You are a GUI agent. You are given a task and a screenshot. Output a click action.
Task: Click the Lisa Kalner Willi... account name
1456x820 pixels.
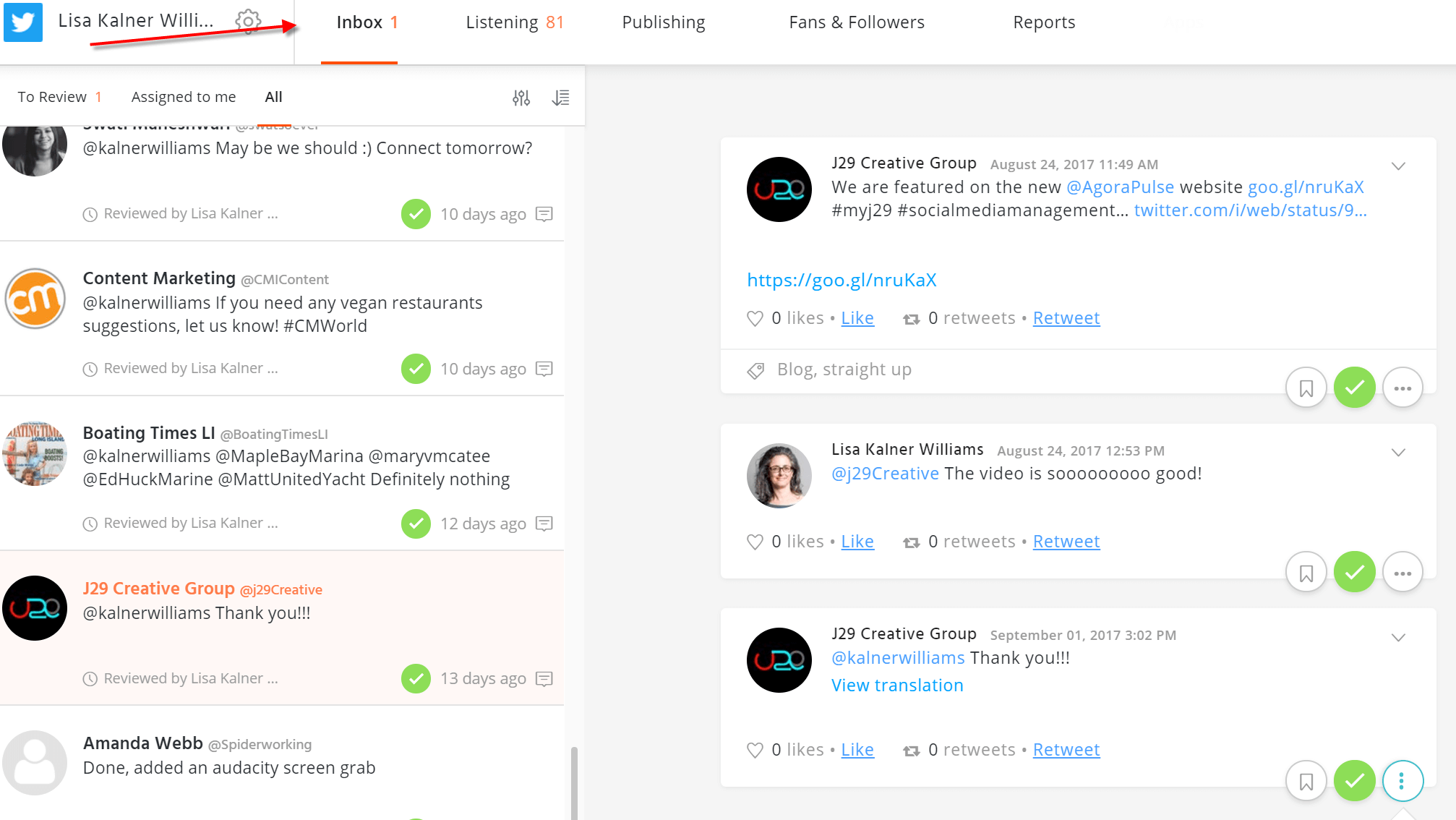pos(136,21)
